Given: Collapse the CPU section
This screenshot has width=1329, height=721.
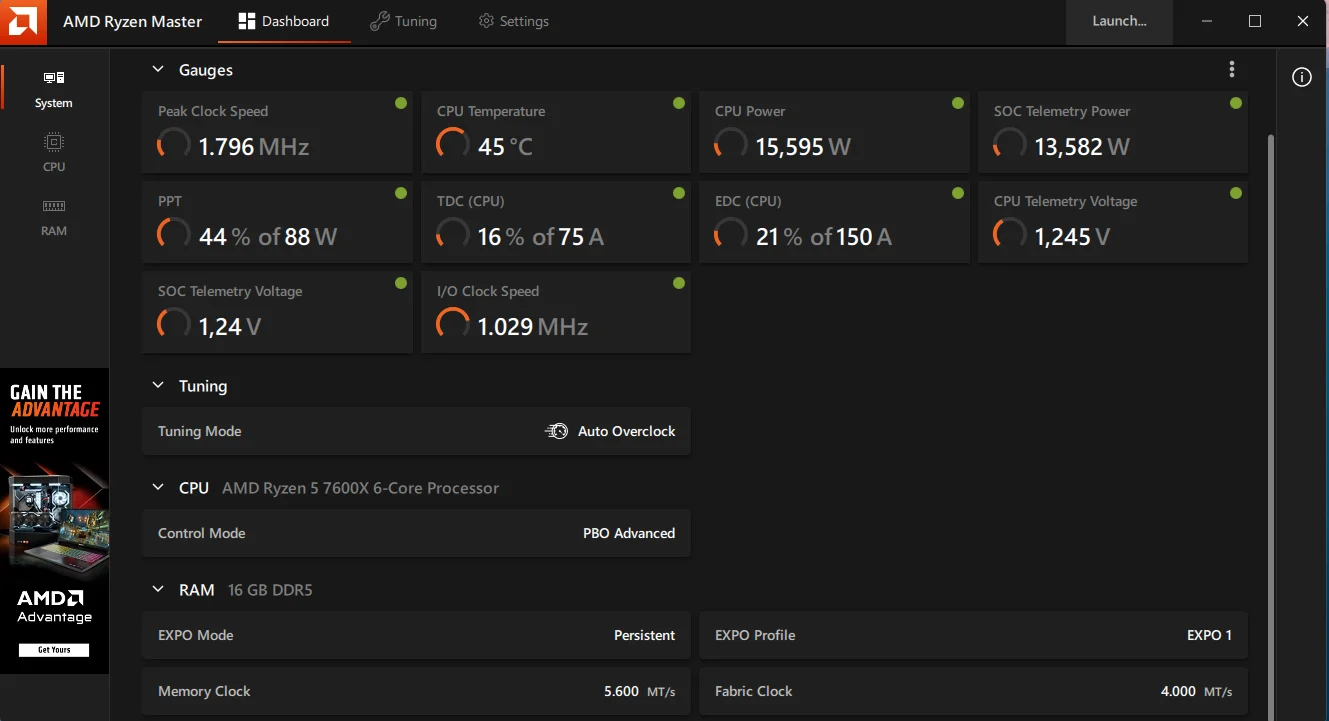Looking at the screenshot, I should click(157, 488).
